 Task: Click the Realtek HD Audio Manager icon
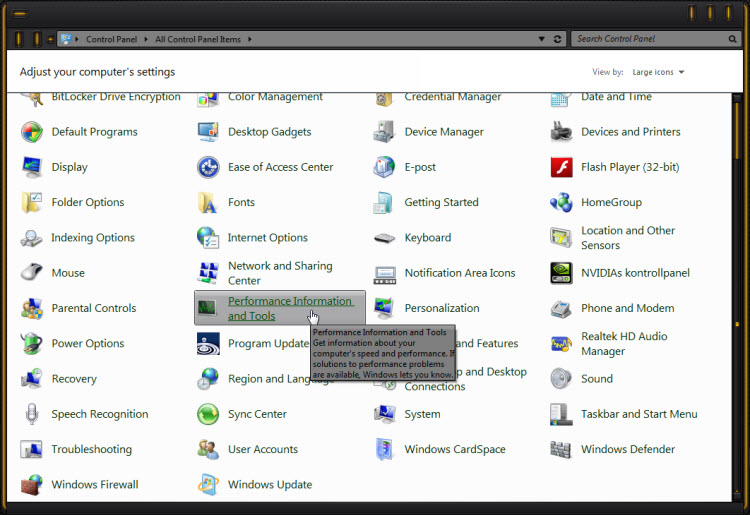click(561, 343)
